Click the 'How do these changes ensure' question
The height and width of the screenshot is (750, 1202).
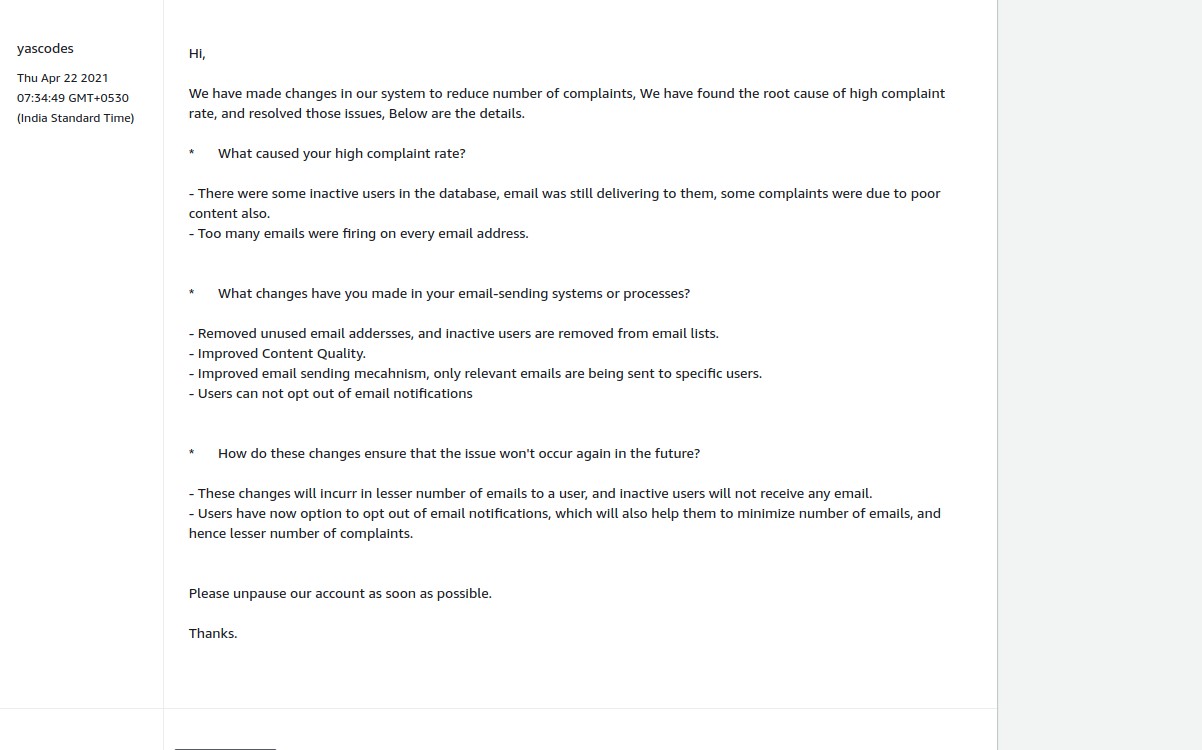[x=458, y=454]
